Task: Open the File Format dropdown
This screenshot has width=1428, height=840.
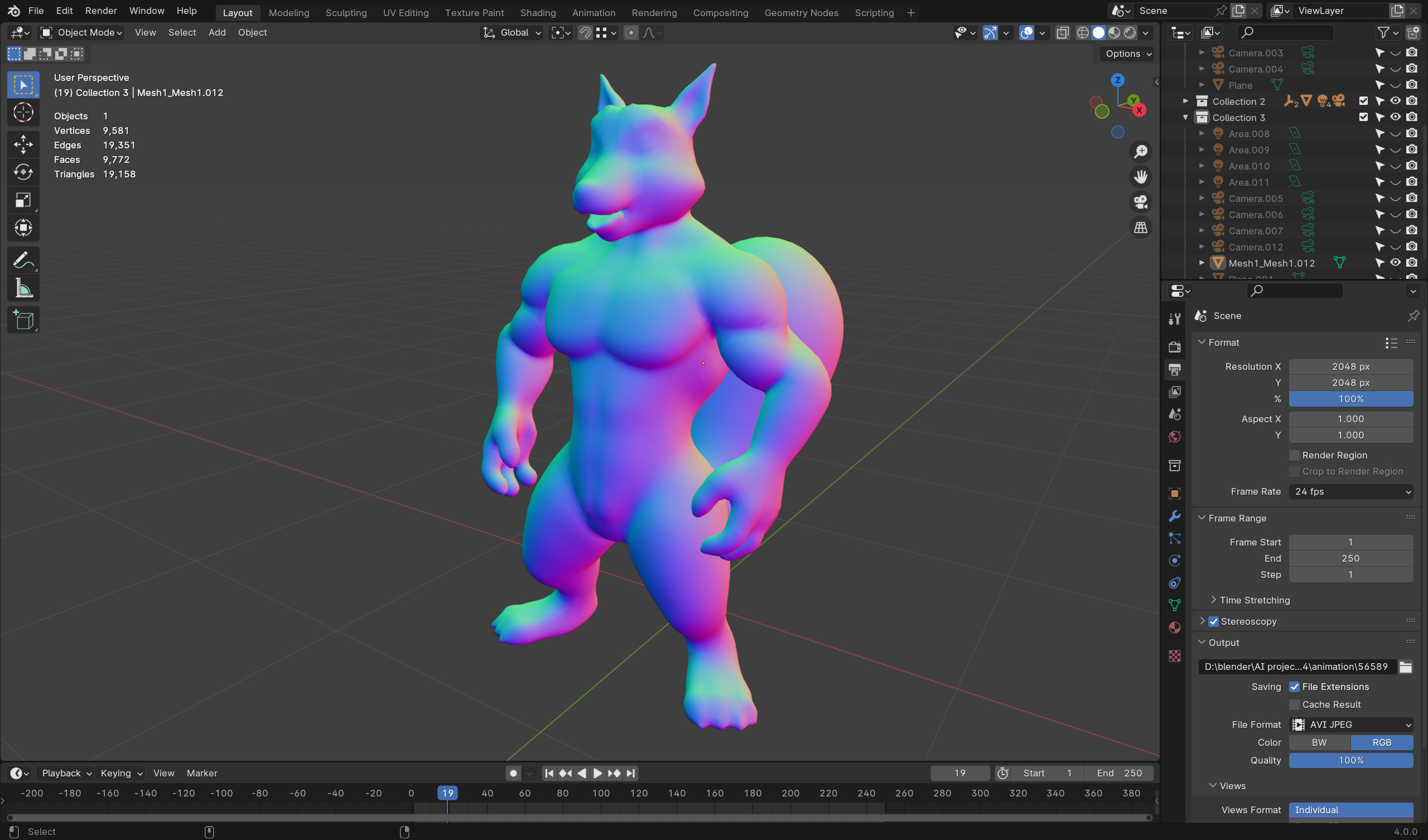Action: point(1351,725)
